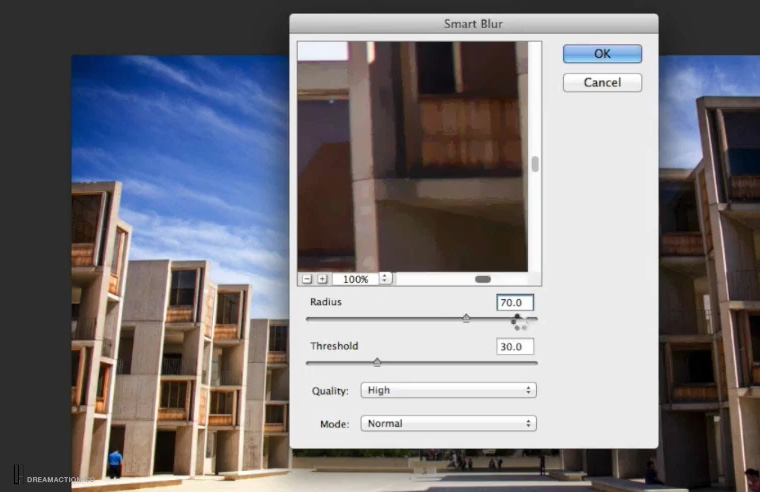Click the Mode: label
760x492 pixels.
coord(334,424)
